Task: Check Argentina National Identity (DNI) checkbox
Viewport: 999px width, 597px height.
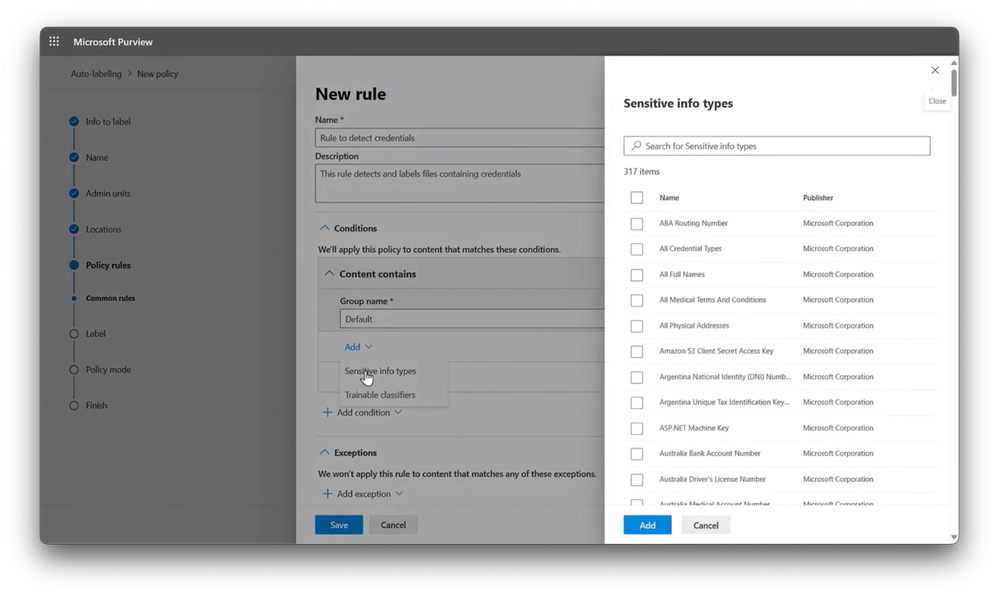Action: [x=636, y=377]
